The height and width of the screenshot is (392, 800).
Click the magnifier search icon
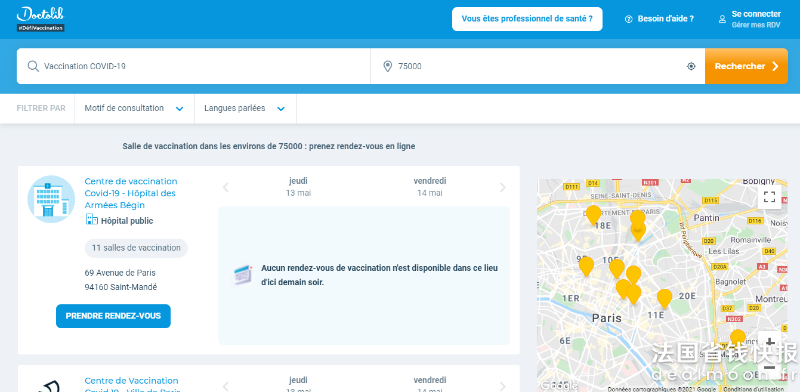(x=33, y=66)
